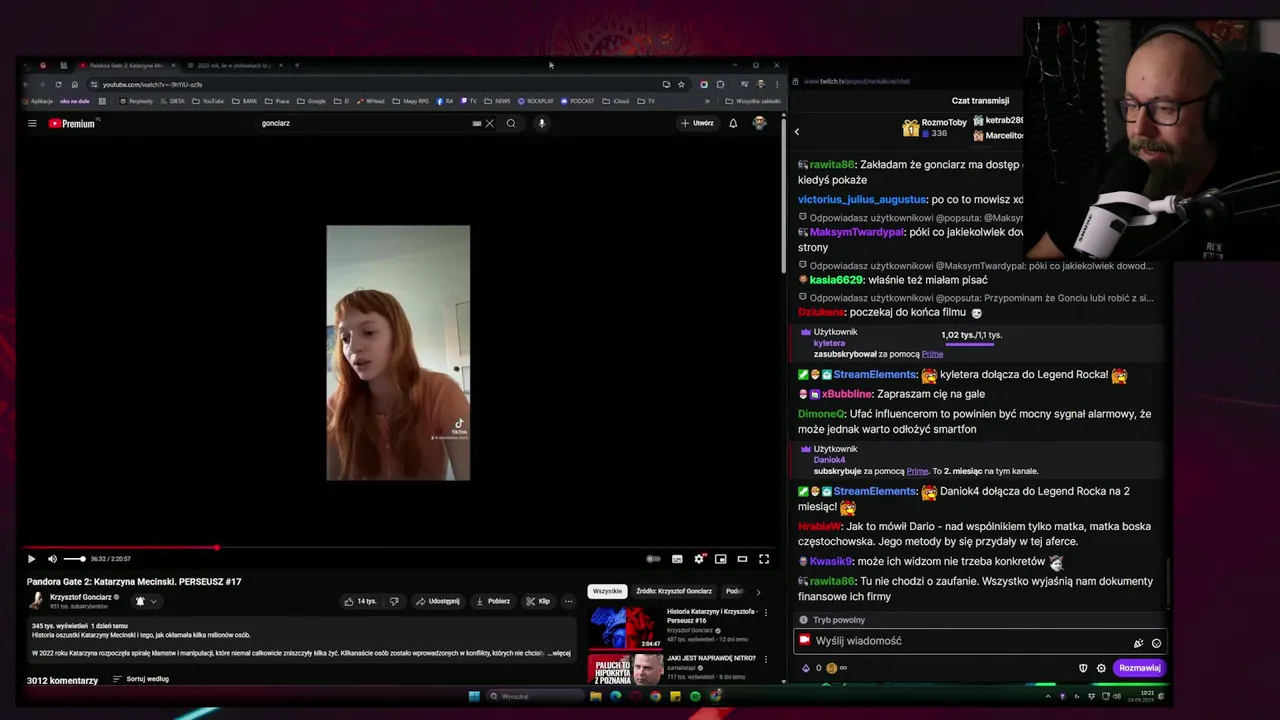Dislike the video
Image resolution: width=1280 pixels, height=720 pixels.
[394, 601]
